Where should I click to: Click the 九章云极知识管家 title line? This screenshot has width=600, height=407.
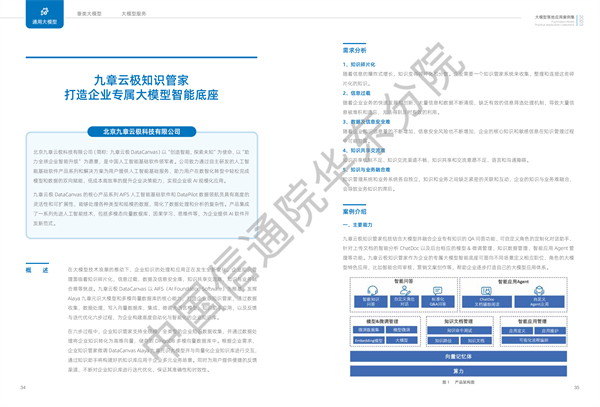[x=141, y=80]
